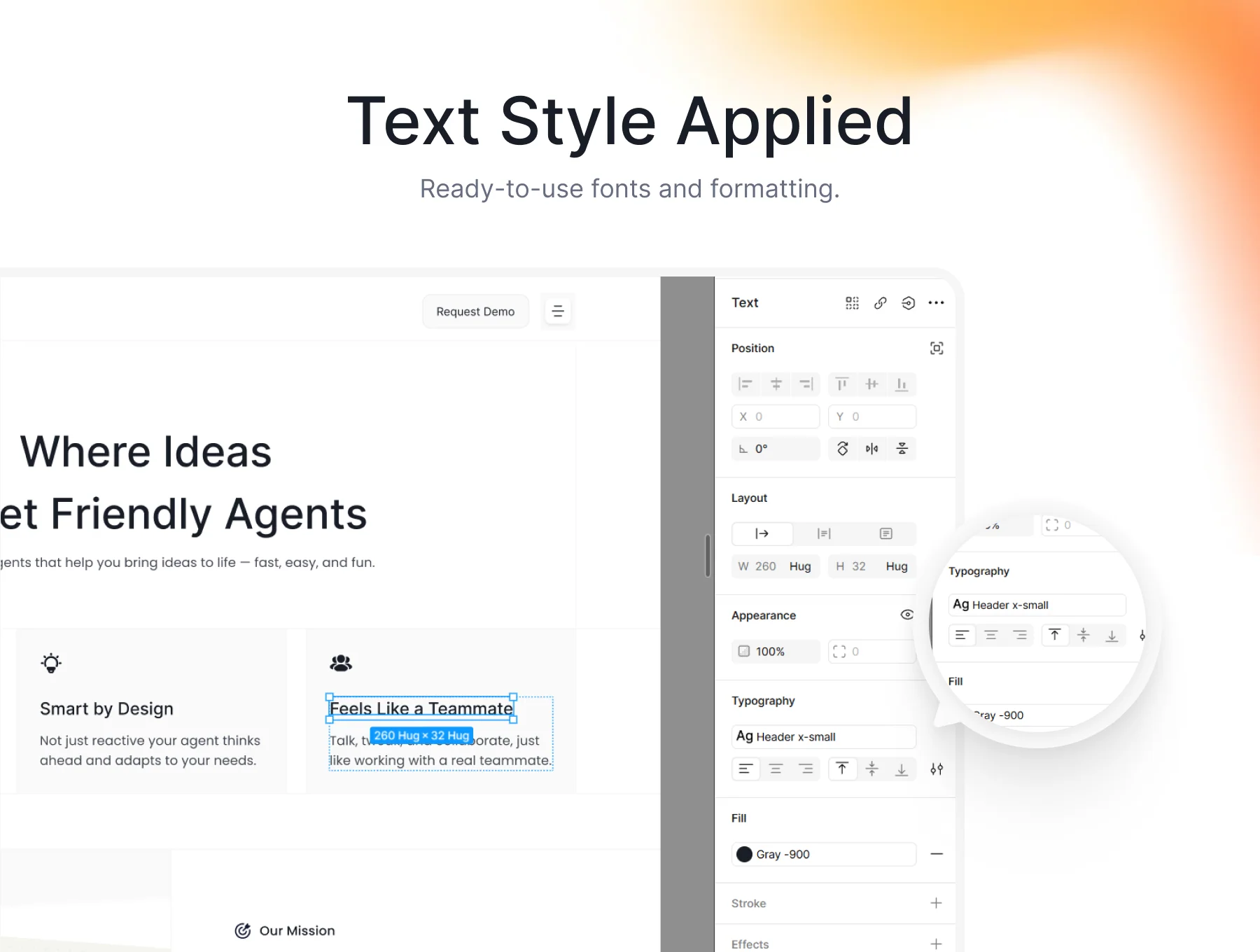Click the lightbulb icon on the card
1260x952 pixels.
(51, 663)
